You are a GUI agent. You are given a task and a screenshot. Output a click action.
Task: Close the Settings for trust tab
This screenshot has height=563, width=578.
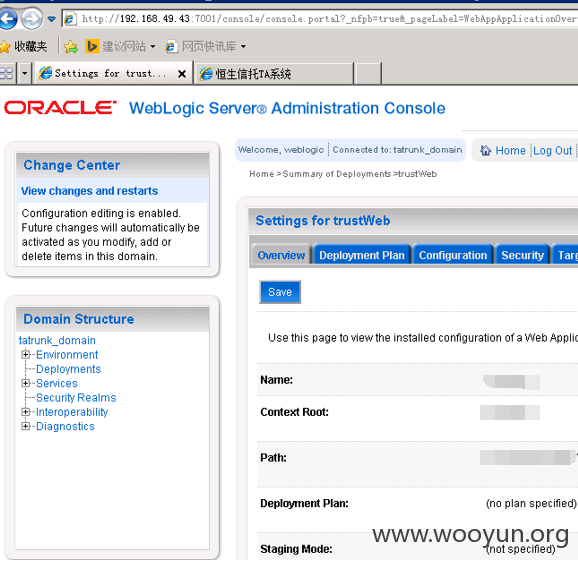click(181, 74)
